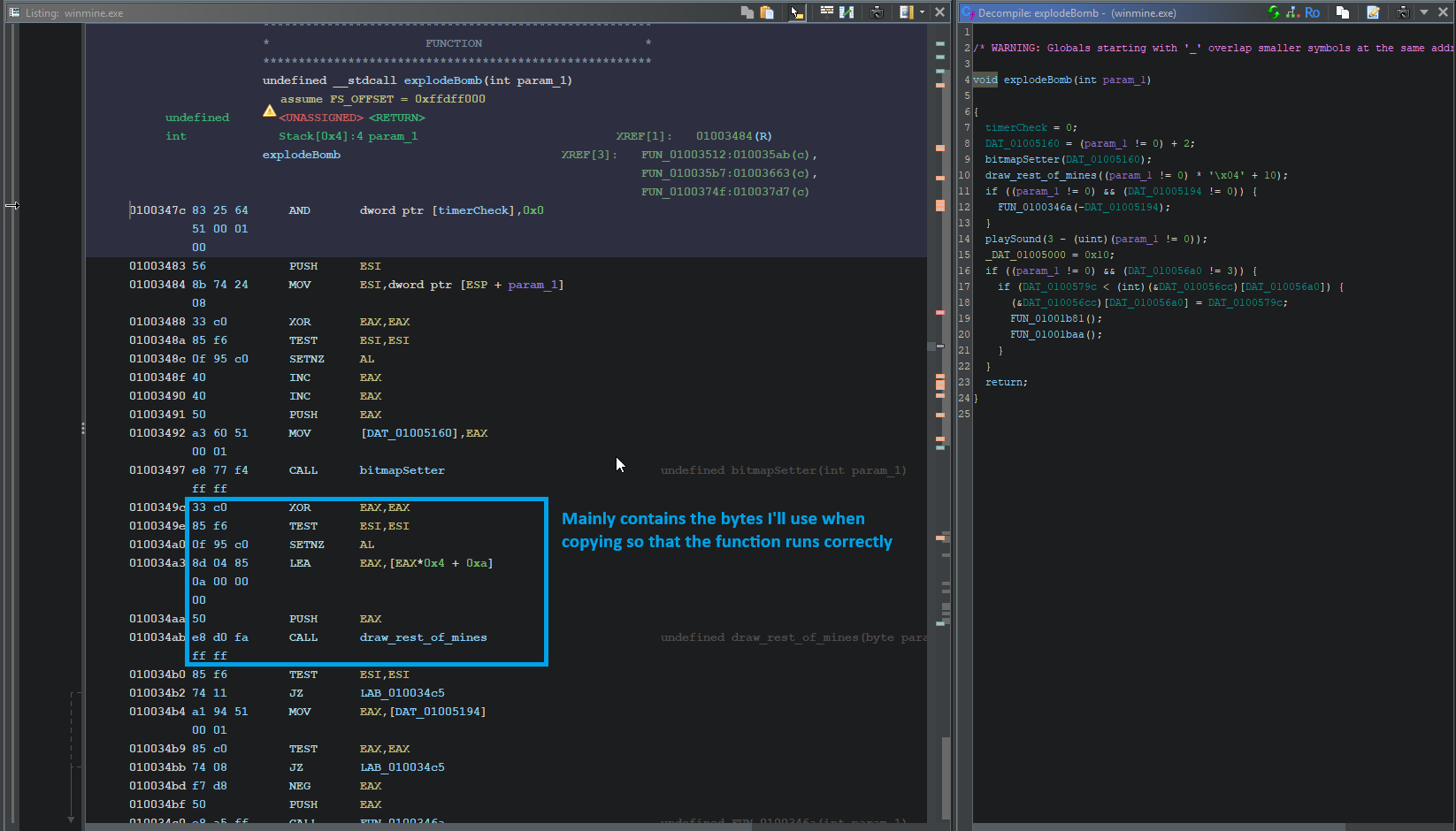
Task: Click the Paste icon in Listing toolbar
Action: (x=767, y=12)
